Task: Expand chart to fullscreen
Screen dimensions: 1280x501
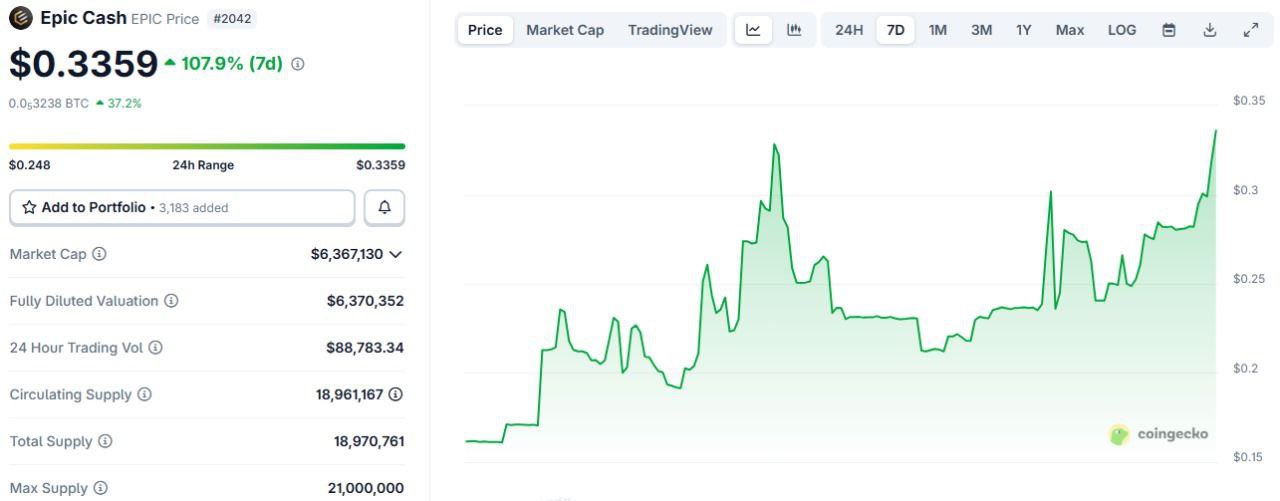Action: click(1250, 30)
